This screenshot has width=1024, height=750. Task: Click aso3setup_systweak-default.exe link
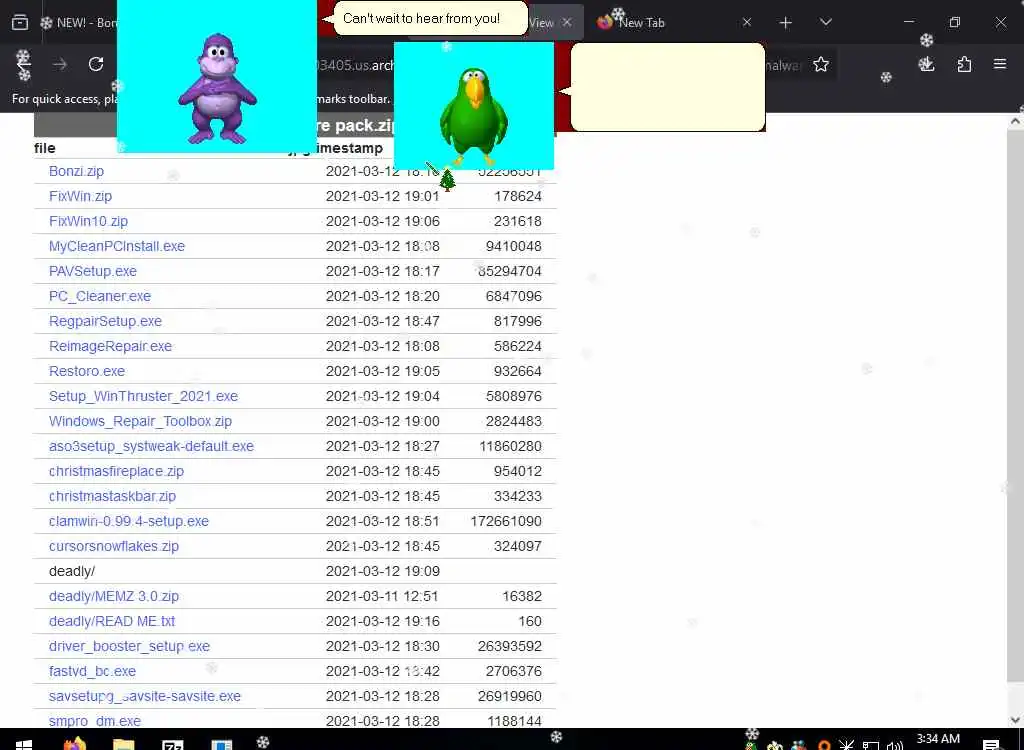pos(152,446)
